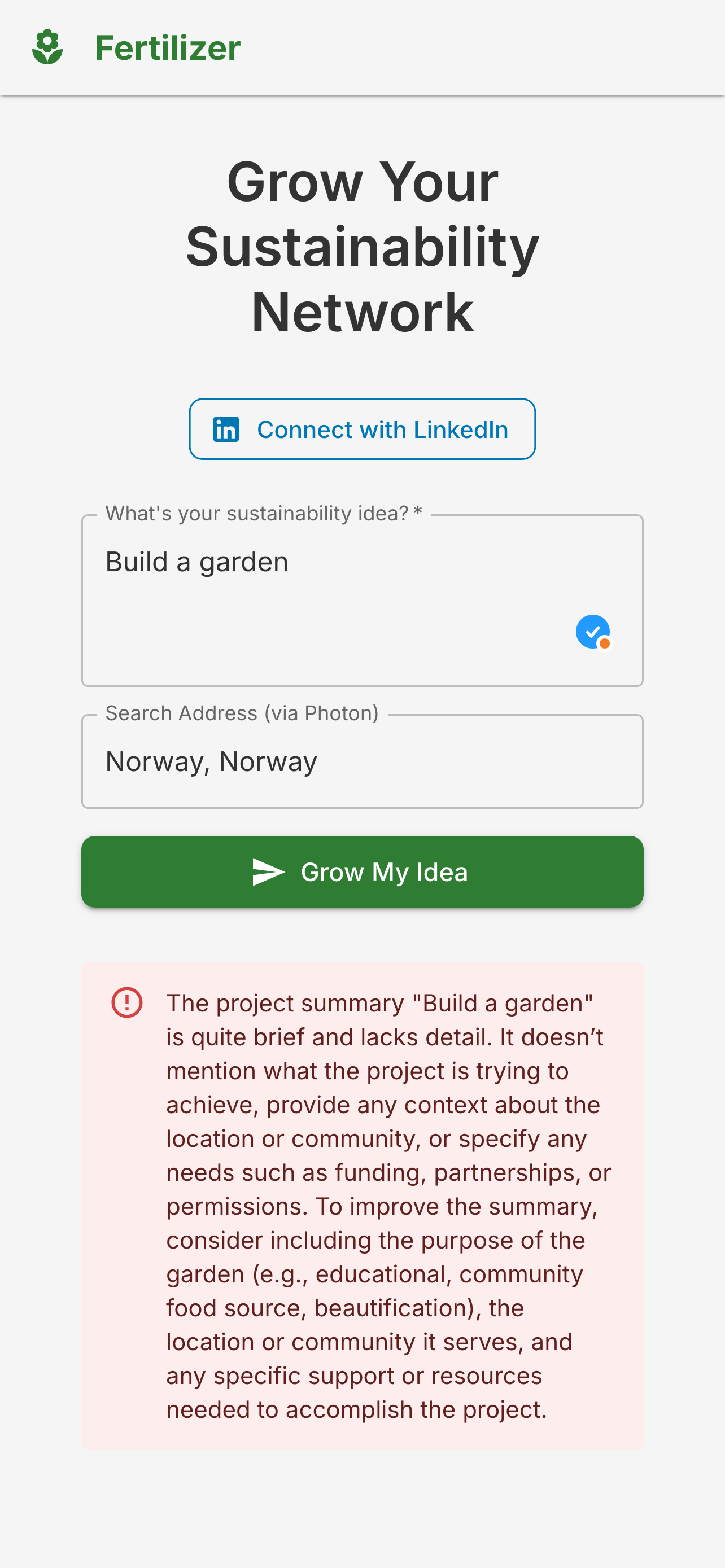Screen dimensions: 725x1568
Task: Place cursor in "Build a garden" text
Action: pos(196,562)
